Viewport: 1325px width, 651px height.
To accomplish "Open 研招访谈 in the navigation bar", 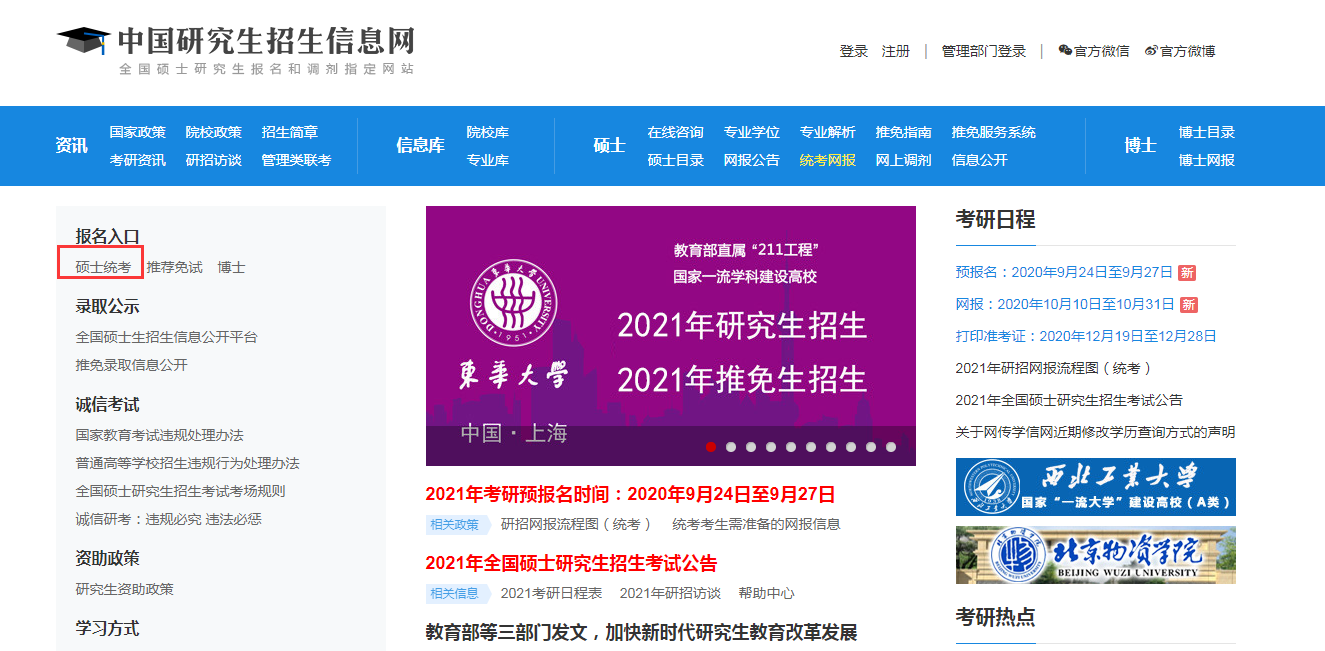I will pyautogui.click(x=214, y=160).
